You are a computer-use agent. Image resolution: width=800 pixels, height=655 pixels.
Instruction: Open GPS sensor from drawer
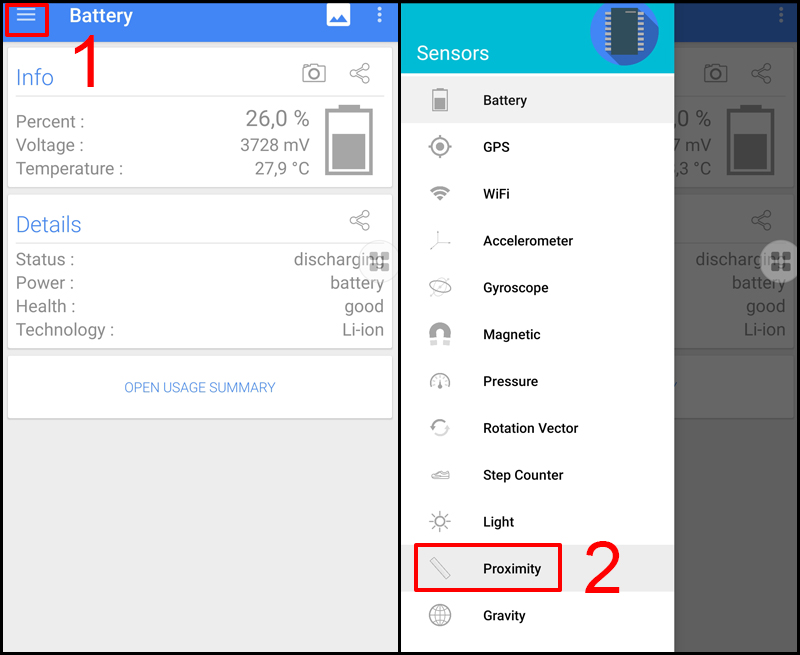537,147
